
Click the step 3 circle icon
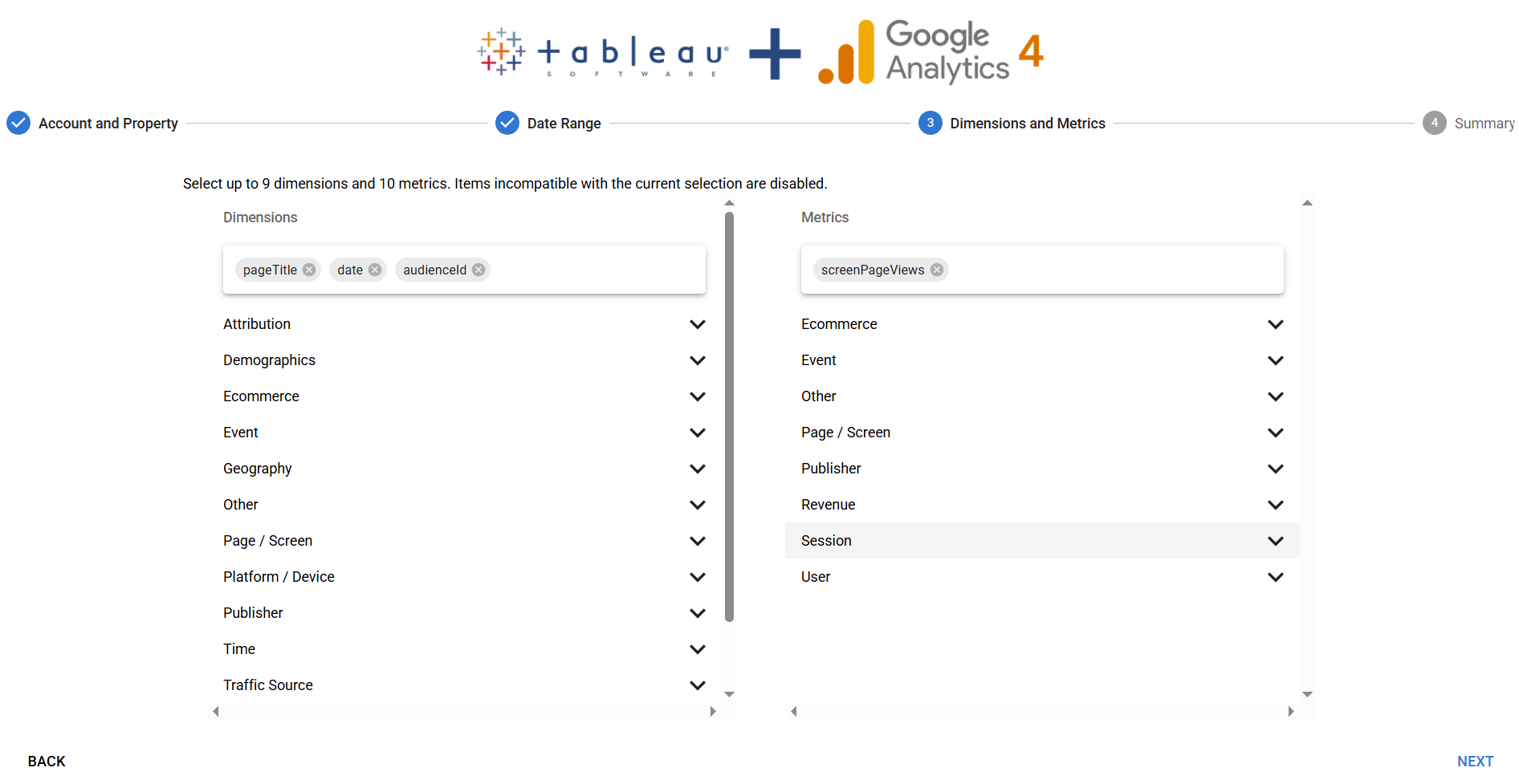pos(931,123)
